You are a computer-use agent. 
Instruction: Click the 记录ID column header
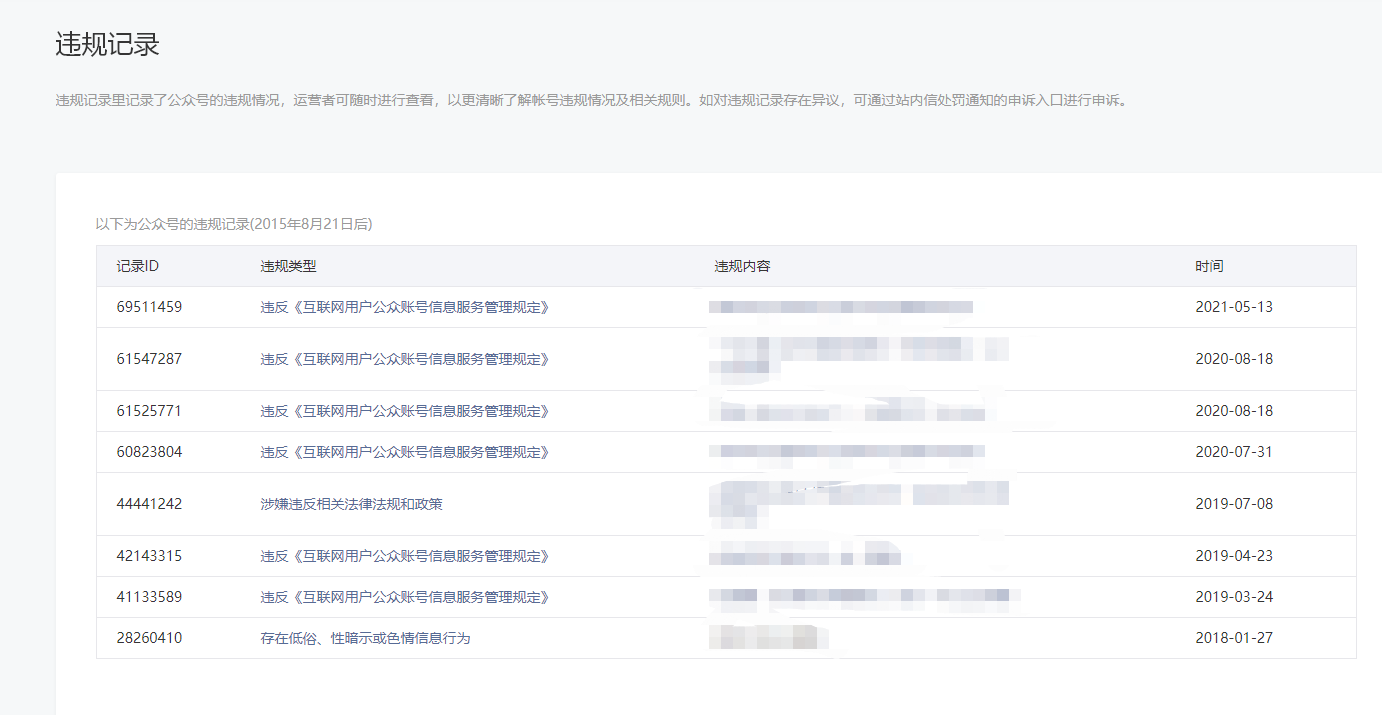(x=138, y=266)
